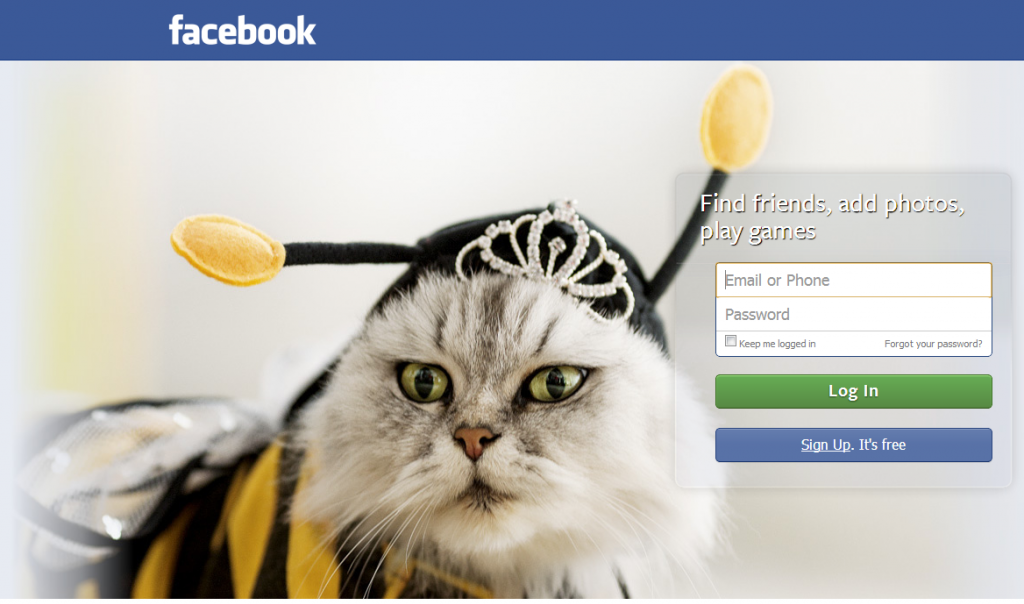This screenshot has width=1024, height=604.
Task: Focus the Email or Phone field
Action: pos(854,280)
